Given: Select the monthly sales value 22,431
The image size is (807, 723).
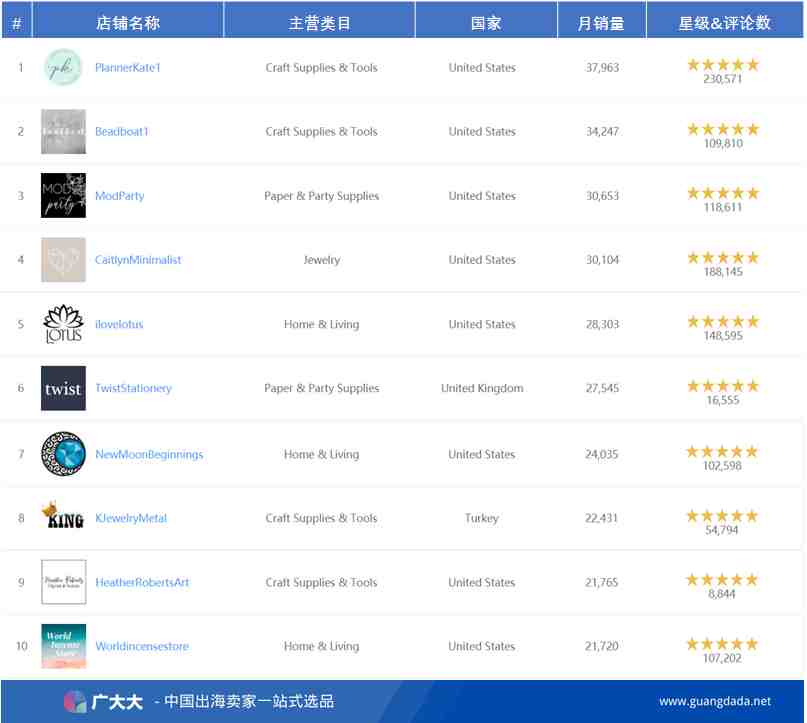Looking at the screenshot, I should point(601,518).
